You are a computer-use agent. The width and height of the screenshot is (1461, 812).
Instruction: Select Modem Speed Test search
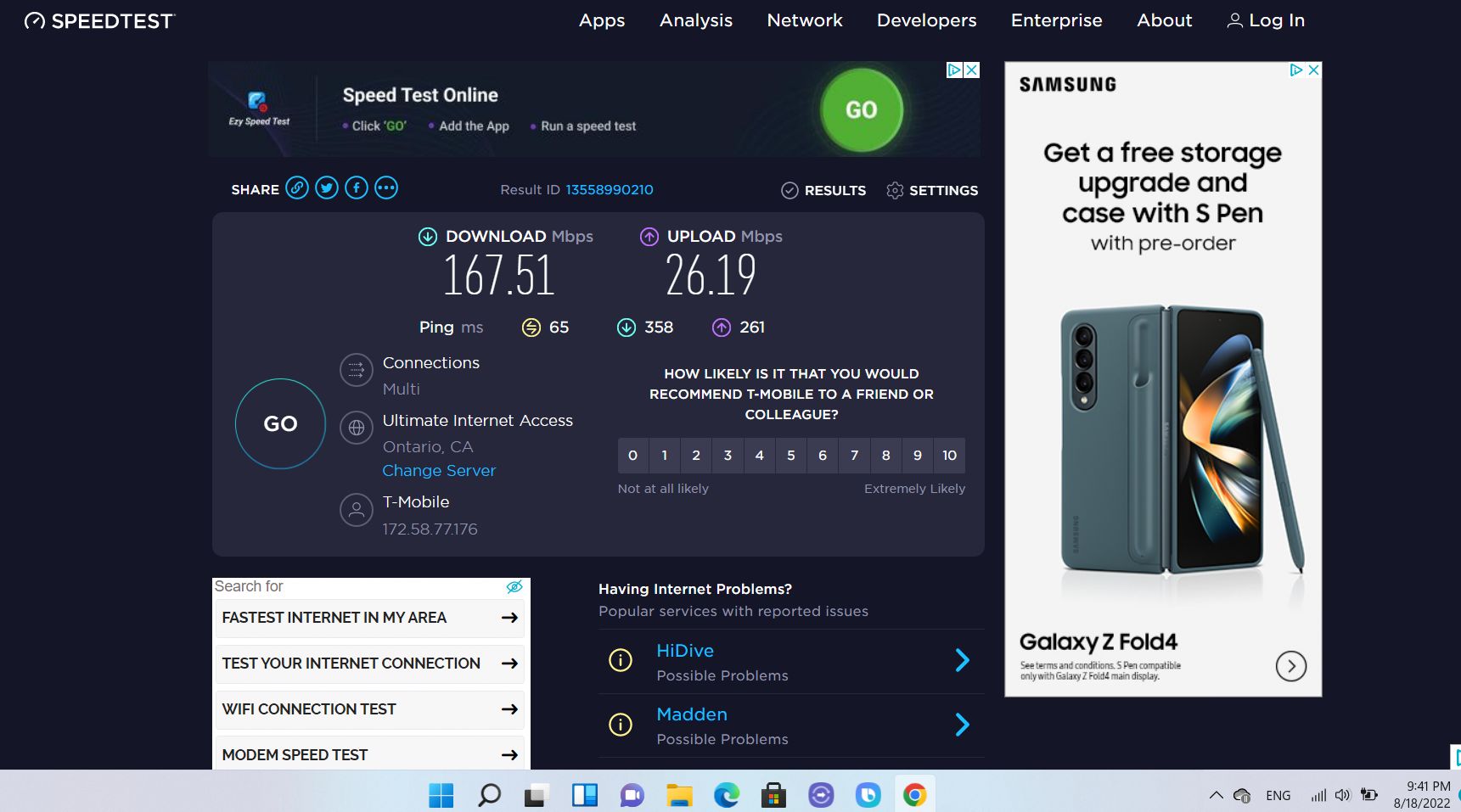370,753
